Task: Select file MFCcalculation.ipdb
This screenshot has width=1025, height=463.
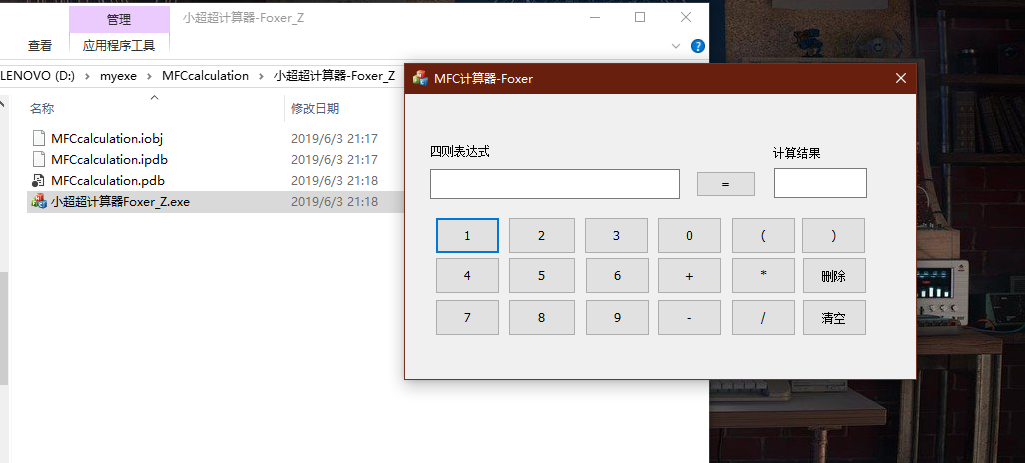Action: click(109, 160)
